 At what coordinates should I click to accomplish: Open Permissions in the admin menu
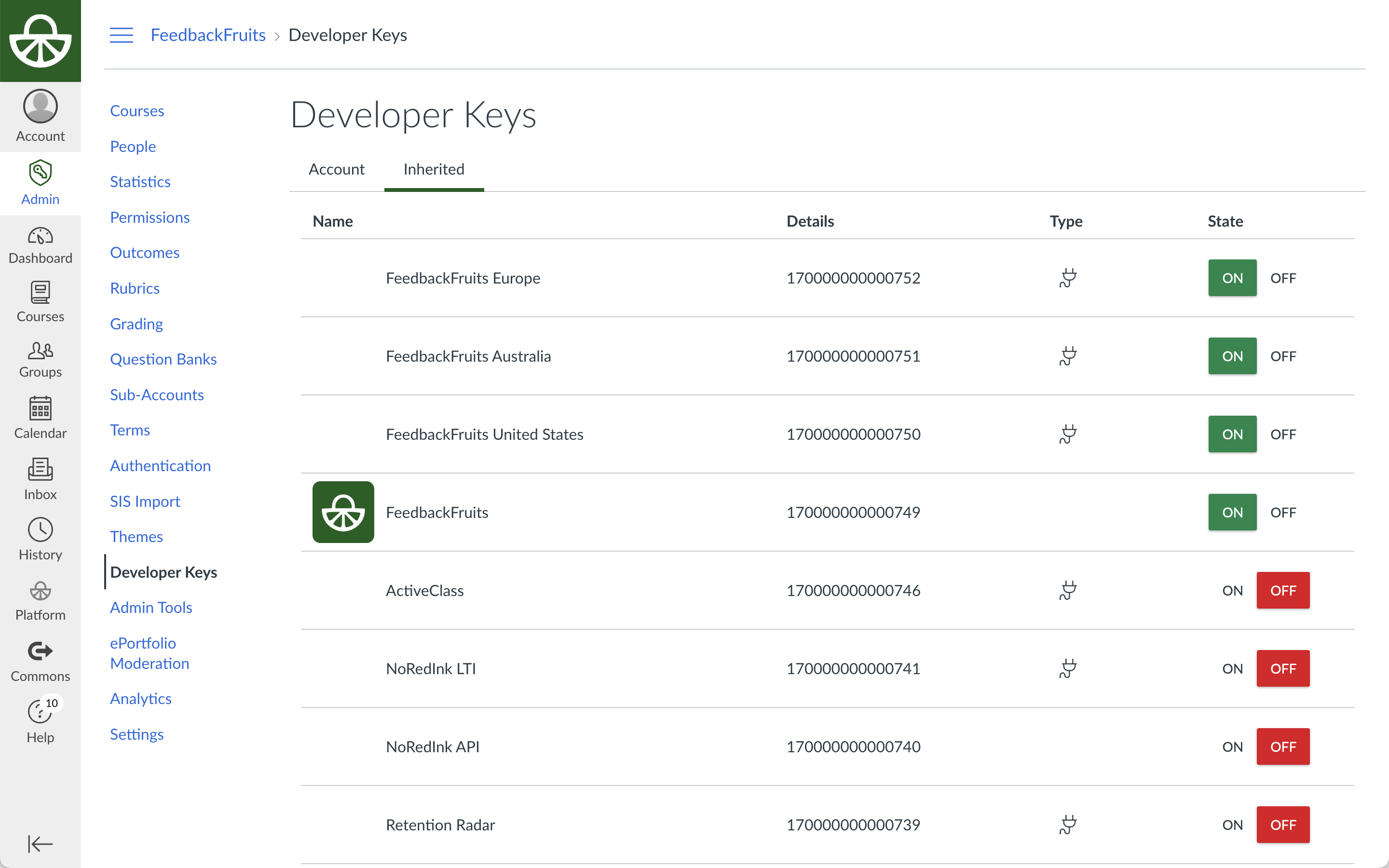(150, 217)
